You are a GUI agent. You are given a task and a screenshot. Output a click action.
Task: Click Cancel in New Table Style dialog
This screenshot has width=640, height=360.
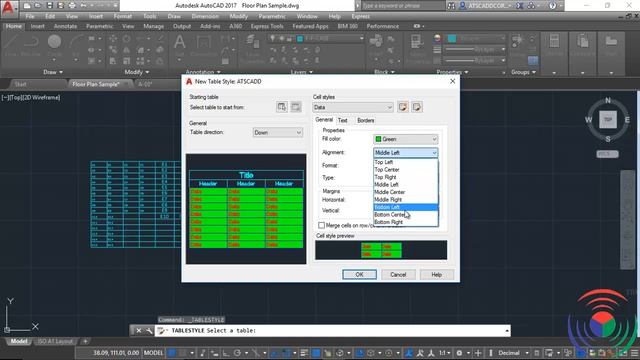398,275
